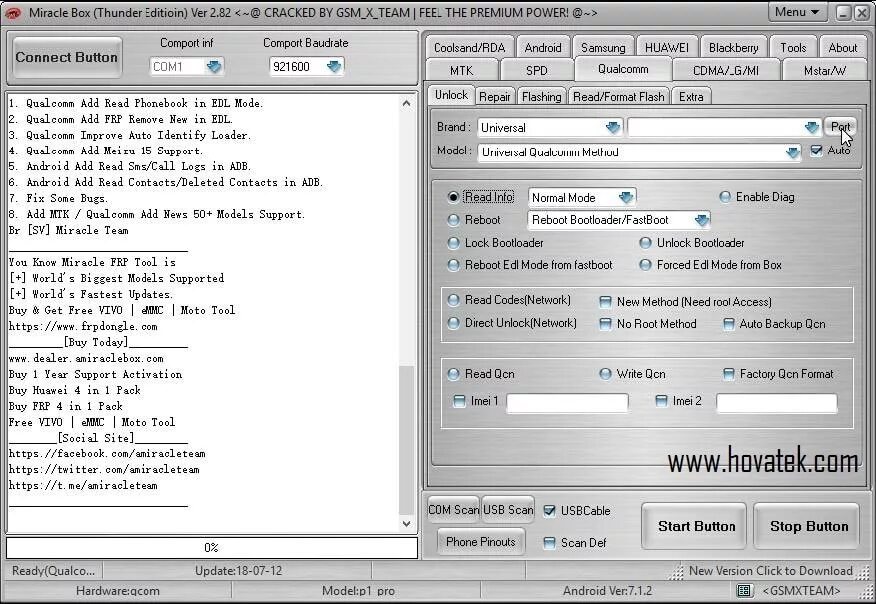Select Forced Edl Mode from Box

(645, 265)
